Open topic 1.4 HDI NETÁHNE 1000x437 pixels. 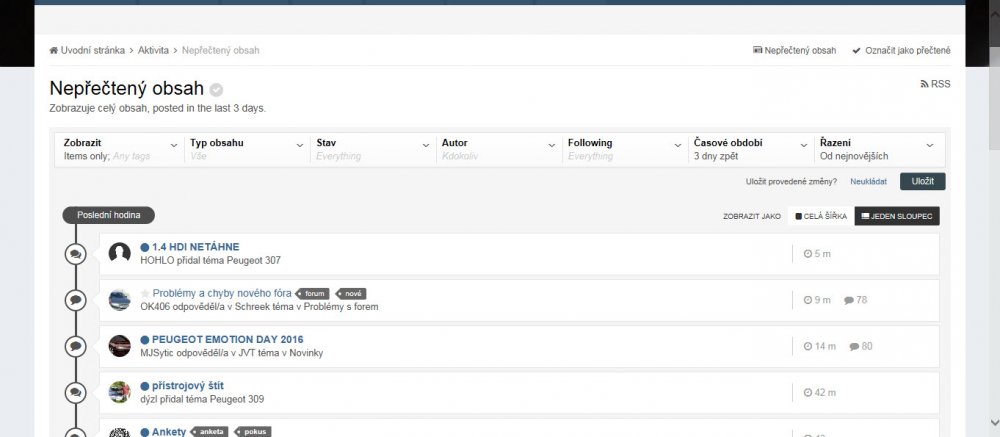[x=196, y=247]
